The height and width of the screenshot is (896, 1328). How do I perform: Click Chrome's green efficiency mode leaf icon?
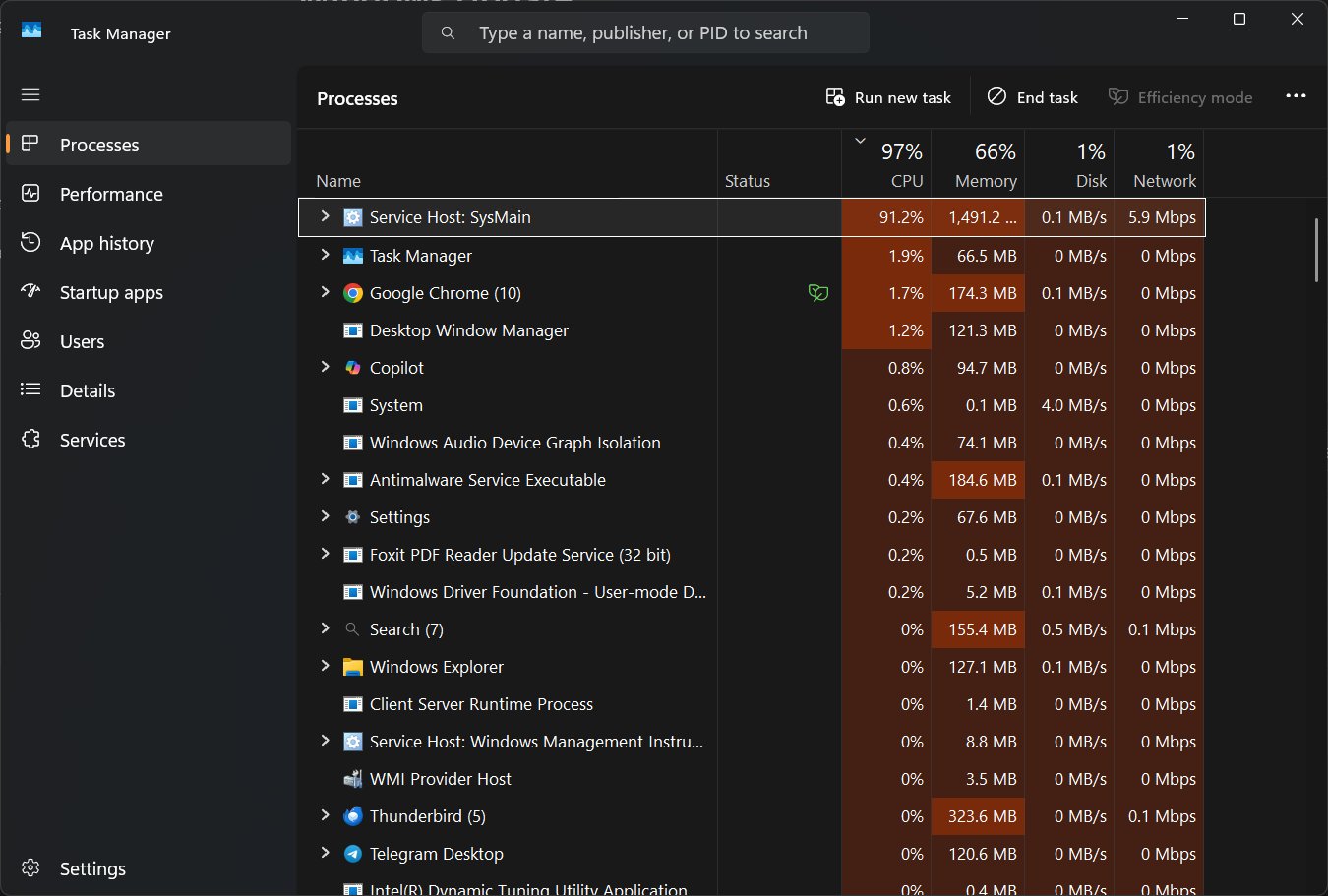(817, 293)
